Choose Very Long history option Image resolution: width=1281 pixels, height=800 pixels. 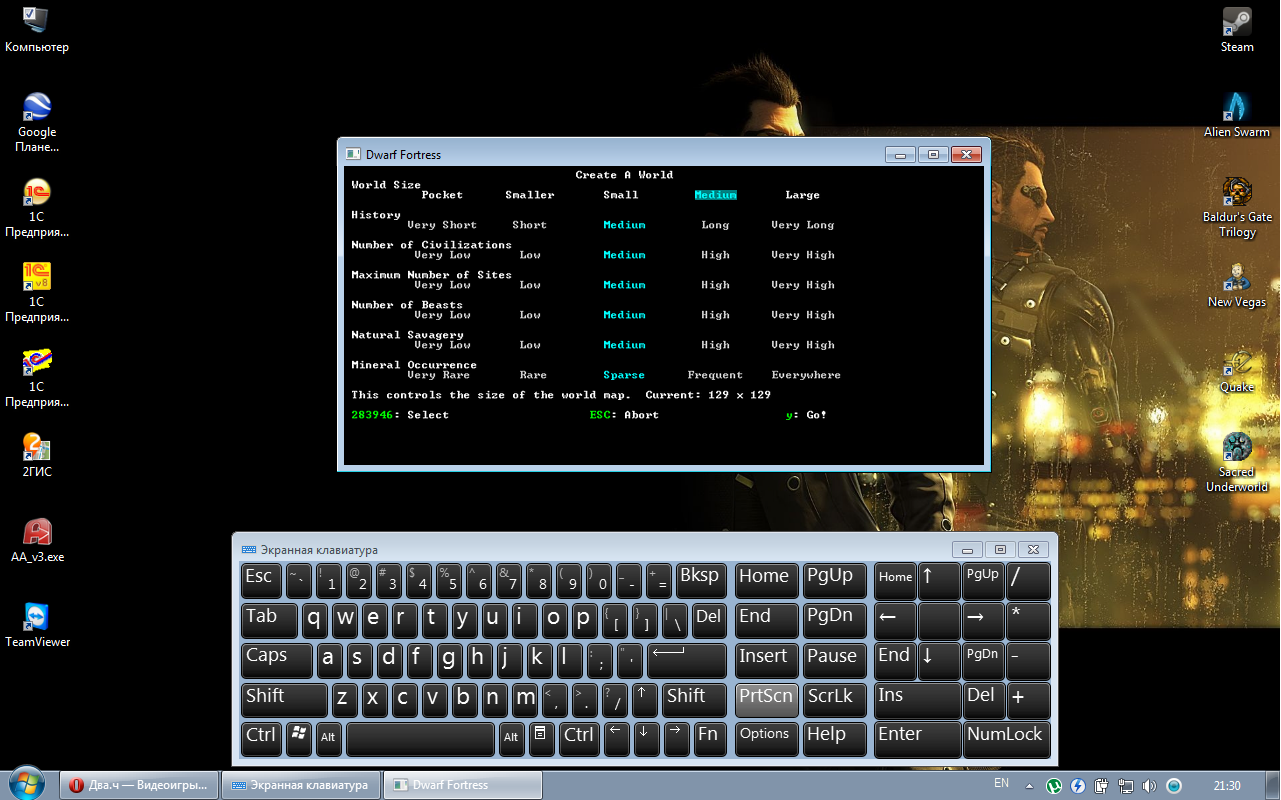[802, 225]
